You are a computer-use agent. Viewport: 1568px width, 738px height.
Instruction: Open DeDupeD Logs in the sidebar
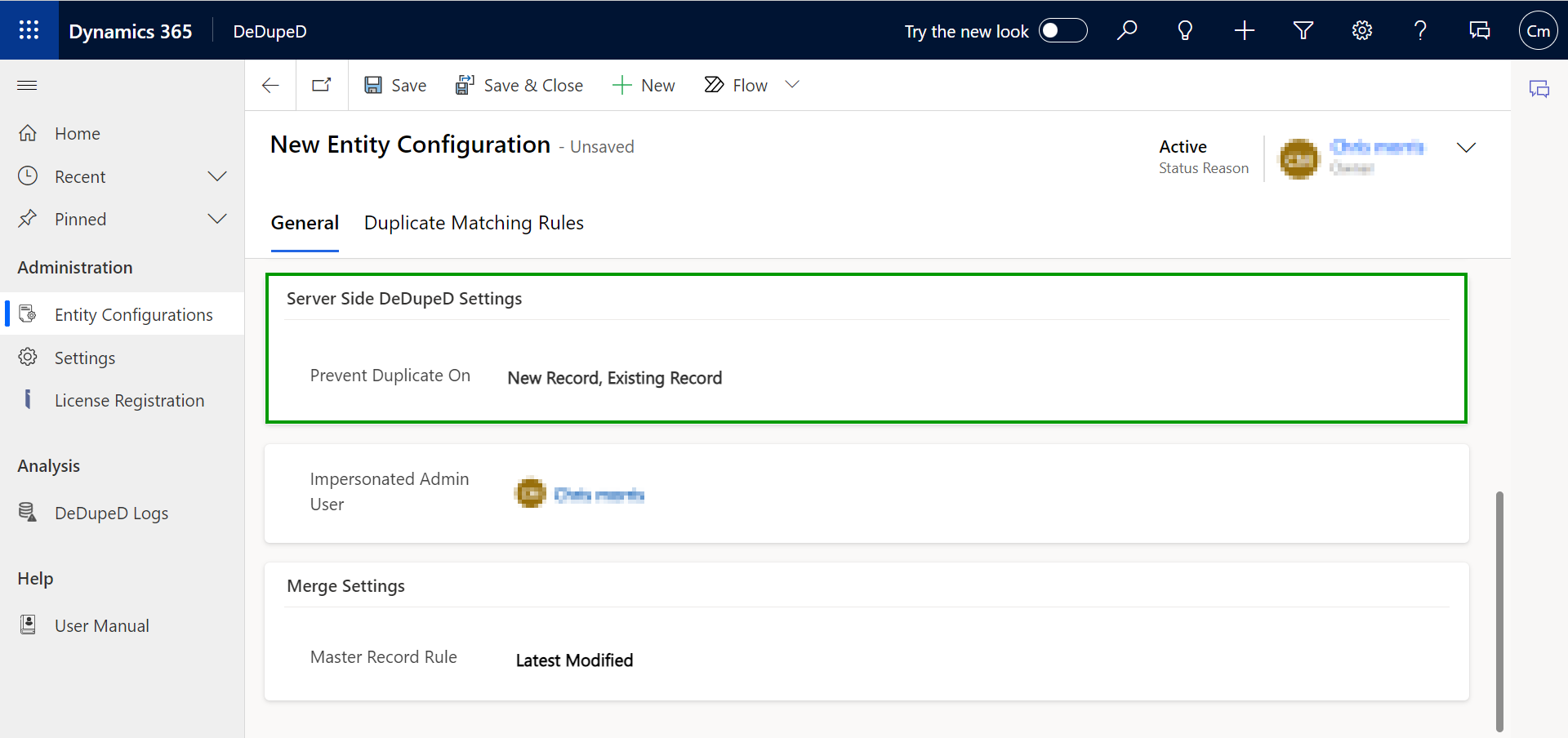[x=122, y=513]
